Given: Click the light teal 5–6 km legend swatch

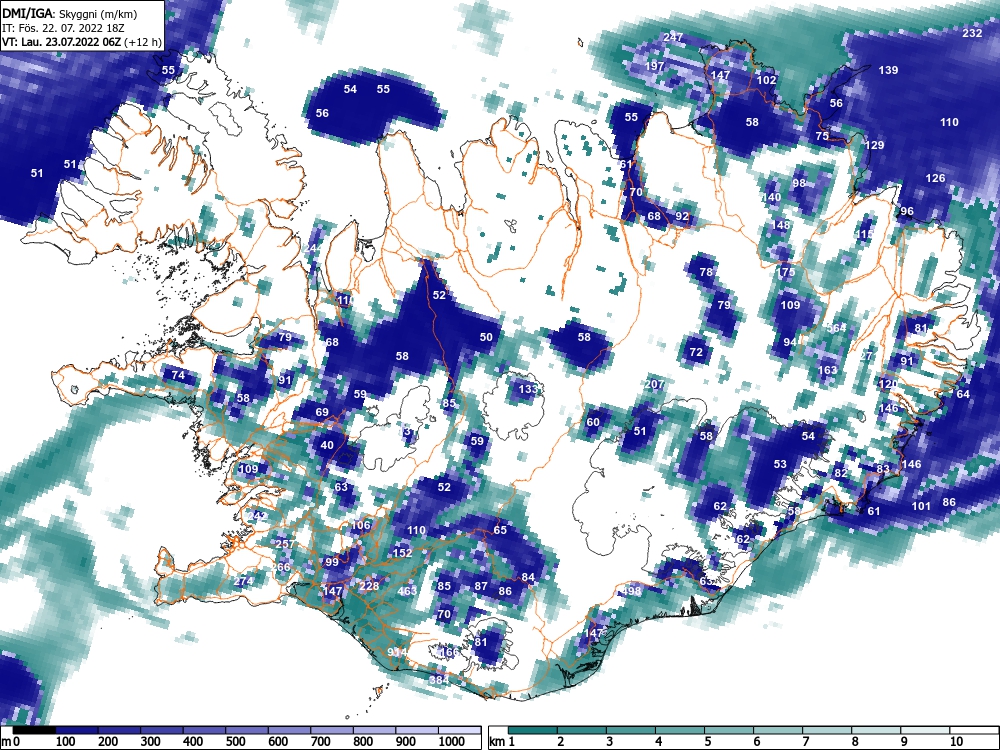Looking at the screenshot, I should click(730, 731).
